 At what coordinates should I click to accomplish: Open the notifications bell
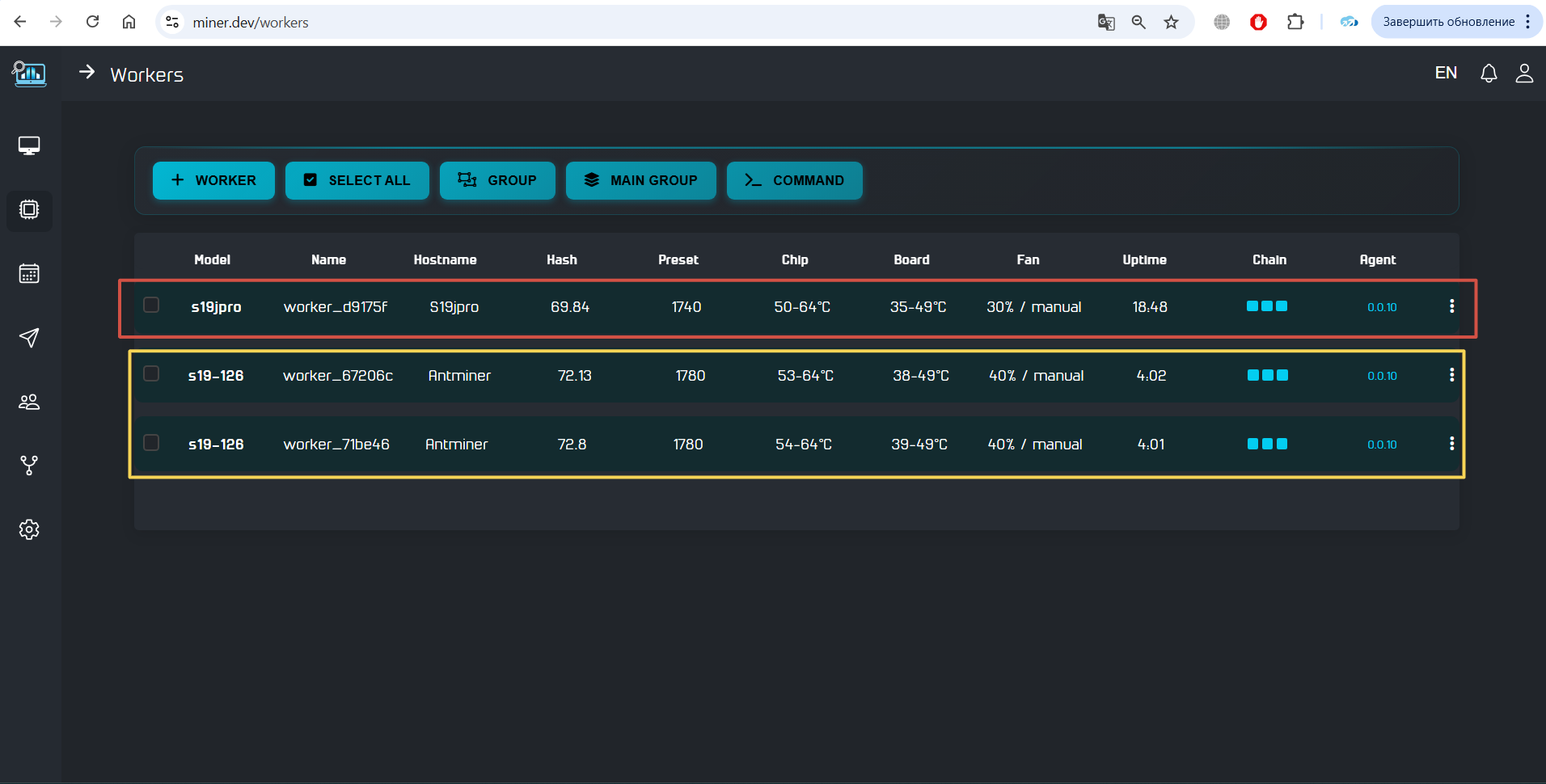[1489, 74]
